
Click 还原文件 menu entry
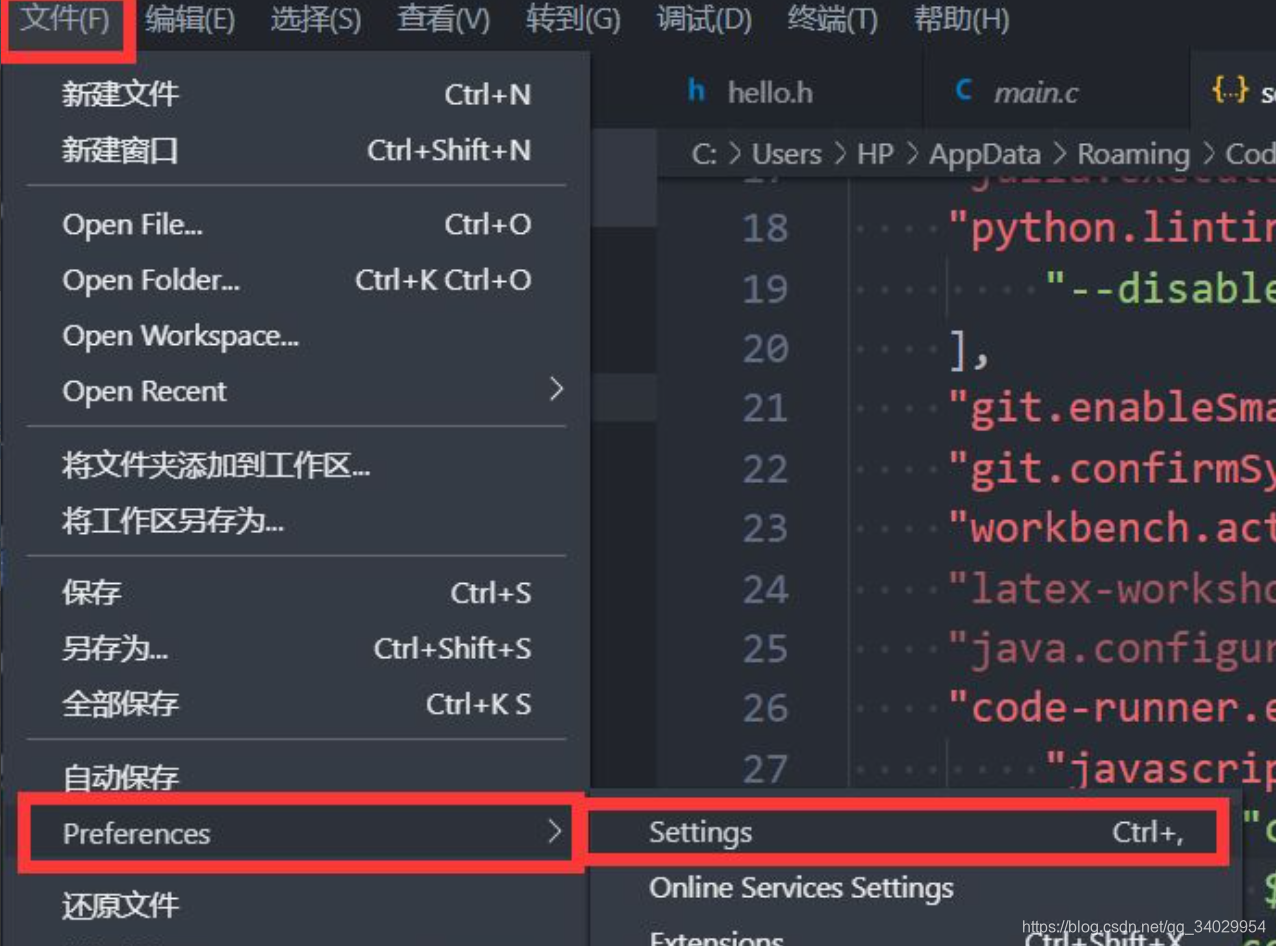(296, 905)
